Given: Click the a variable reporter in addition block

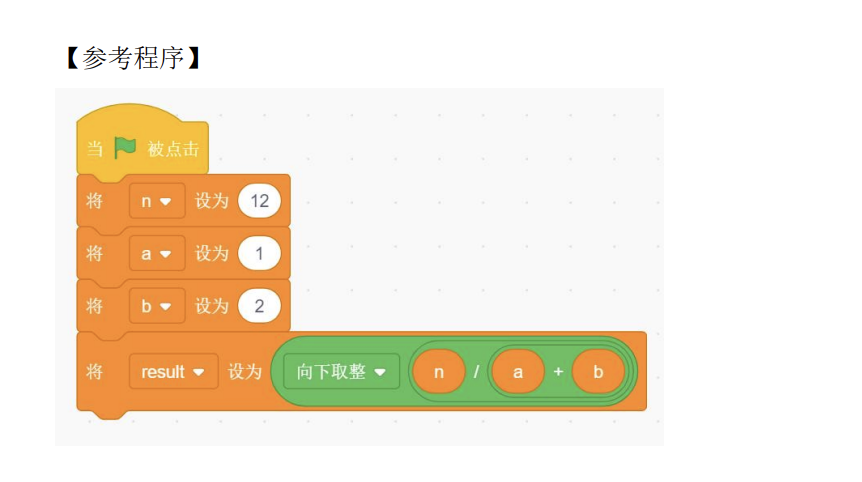Looking at the screenshot, I should [x=517, y=372].
